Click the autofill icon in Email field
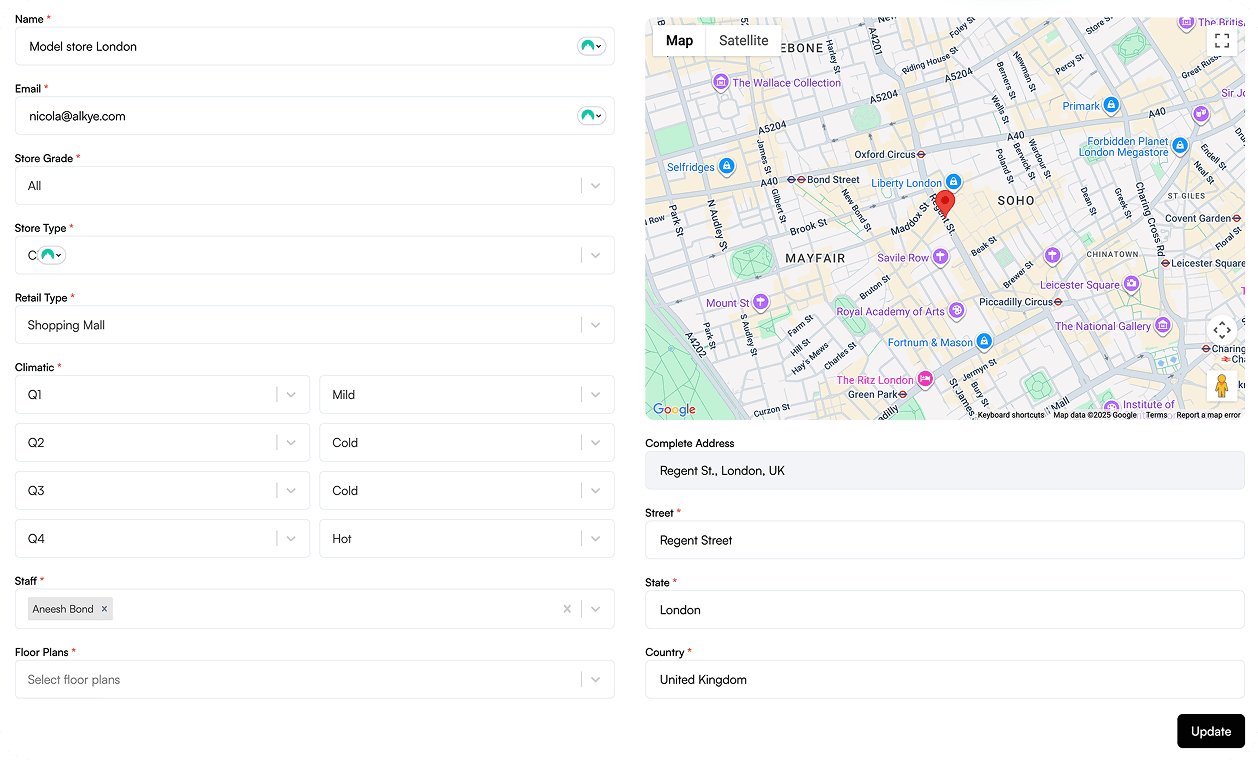 (591, 116)
